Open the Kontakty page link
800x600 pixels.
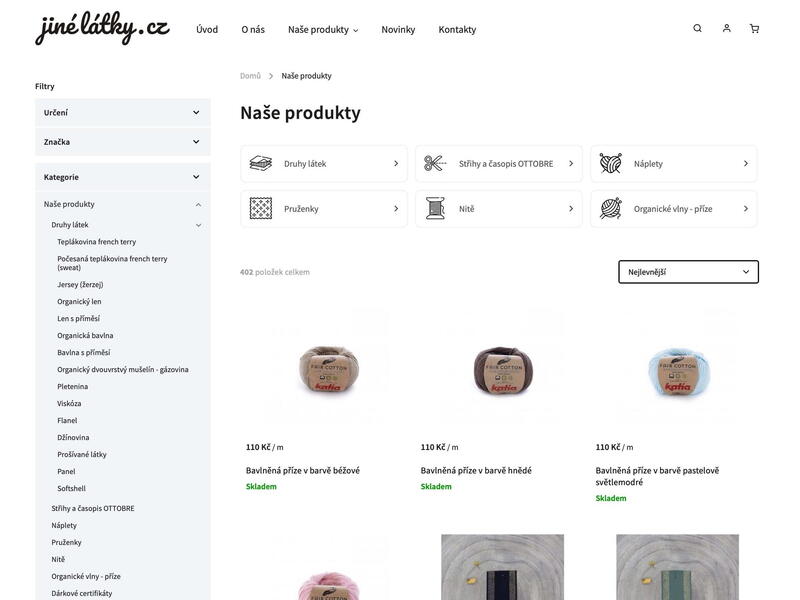[x=457, y=29]
